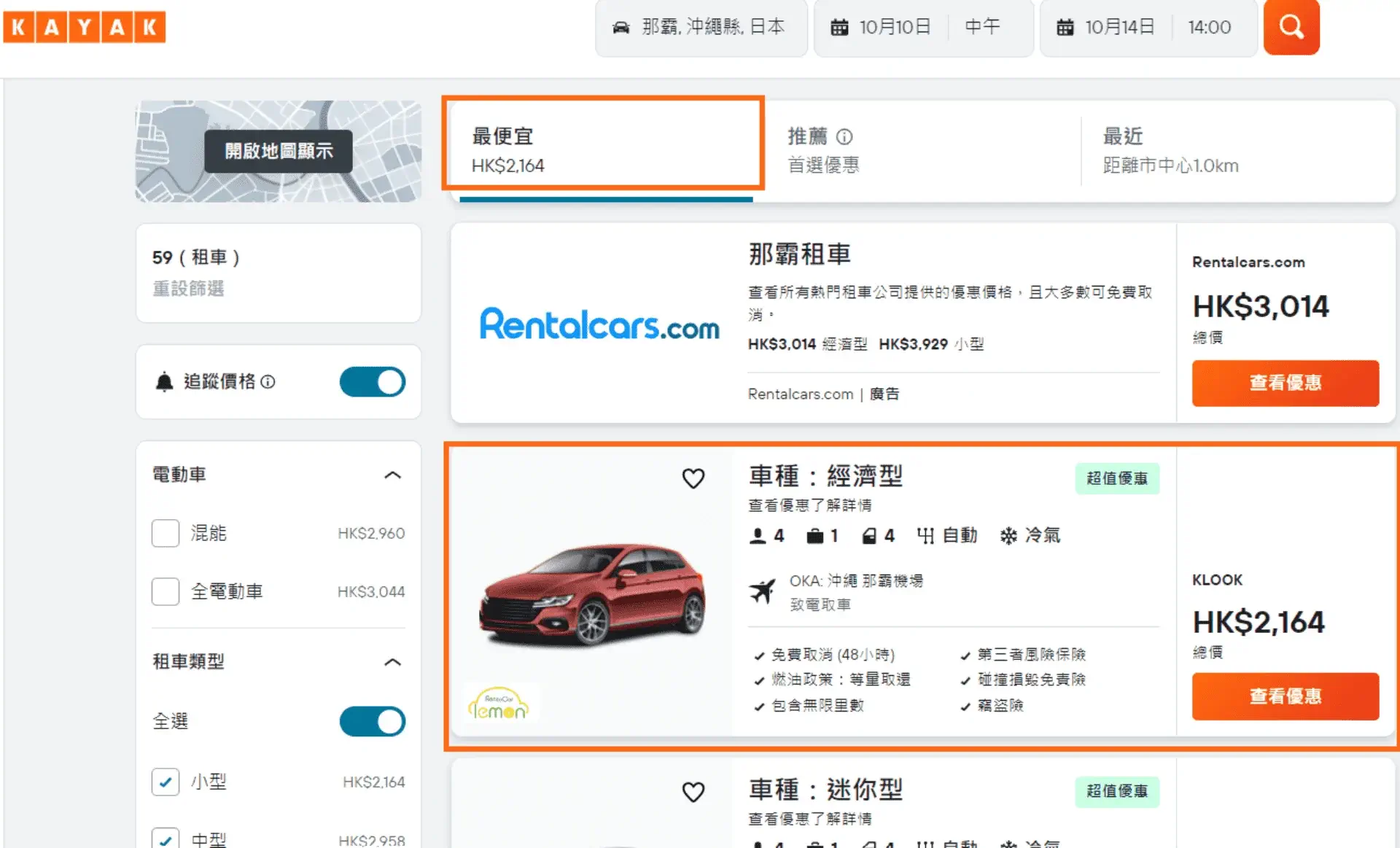Click 查看優惠 for KLOOK HK$2,164
This screenshot has width=1400, height=848.
click(x=1286, y=696)
